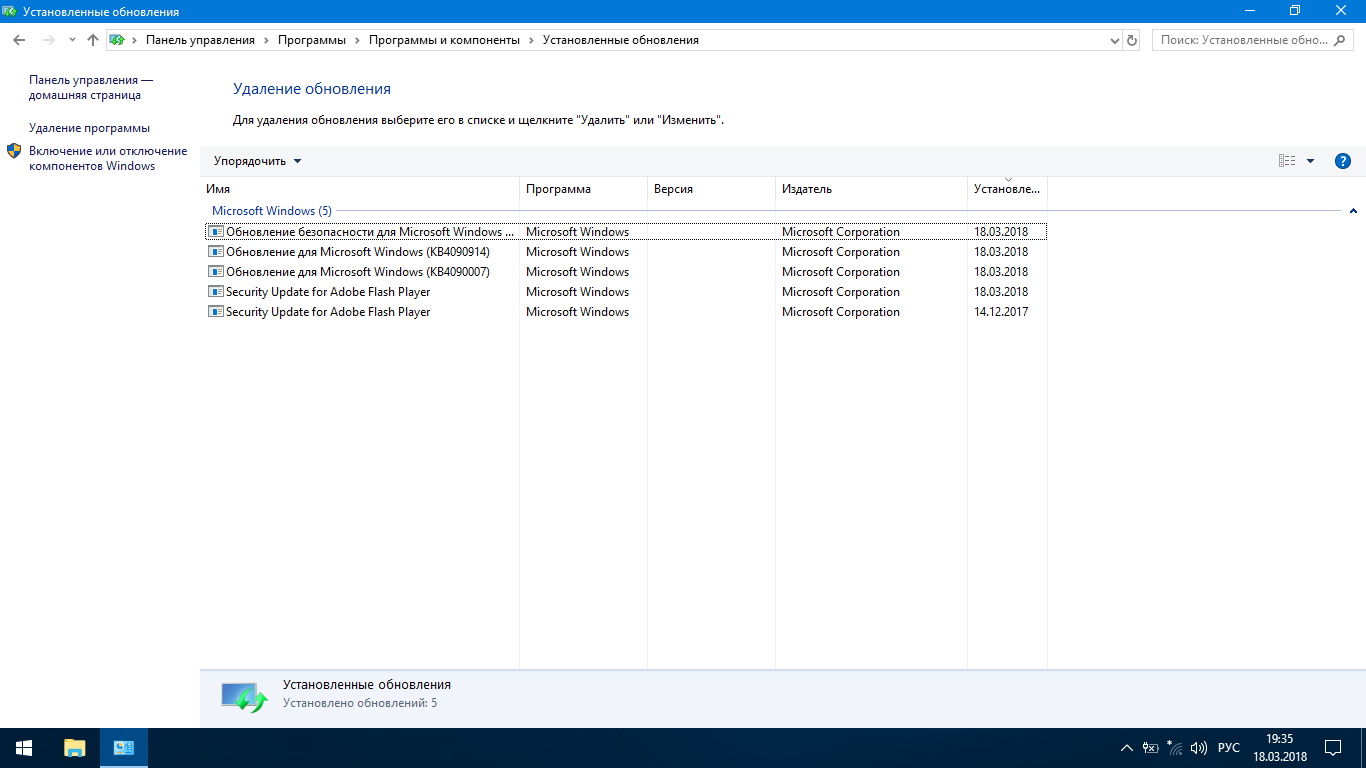The image size is (1366, 768).
Task: Click the shield icon beside Windows components link
Action: [x=14, y=151]
